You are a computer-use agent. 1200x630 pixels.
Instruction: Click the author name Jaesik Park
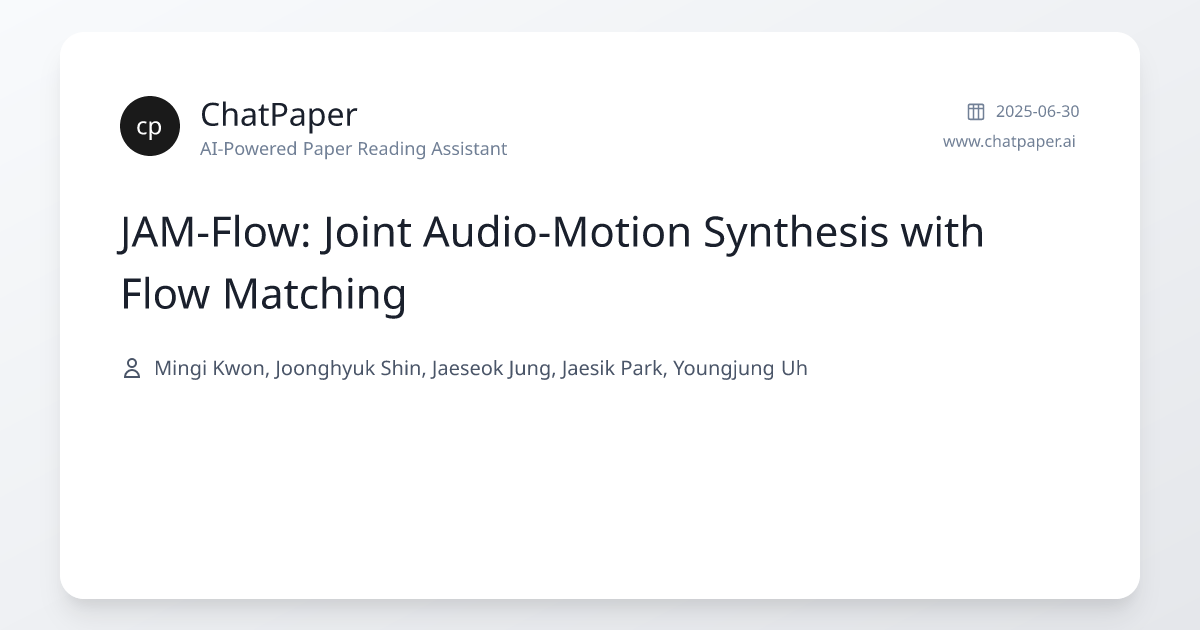(x=612, y=368)
